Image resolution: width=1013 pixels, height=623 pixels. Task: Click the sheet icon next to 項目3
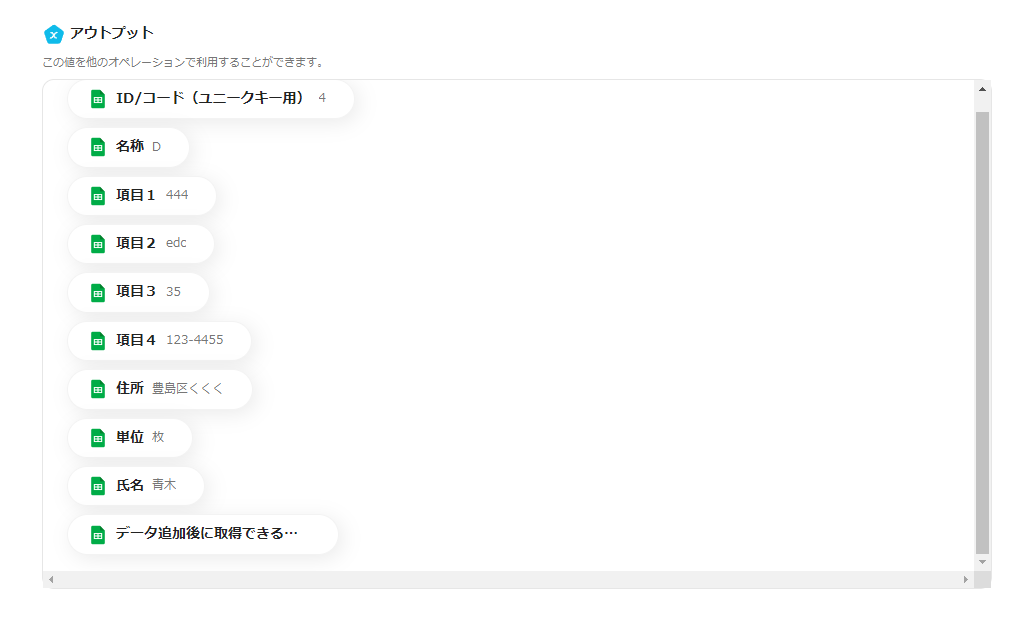click(98, 292)
